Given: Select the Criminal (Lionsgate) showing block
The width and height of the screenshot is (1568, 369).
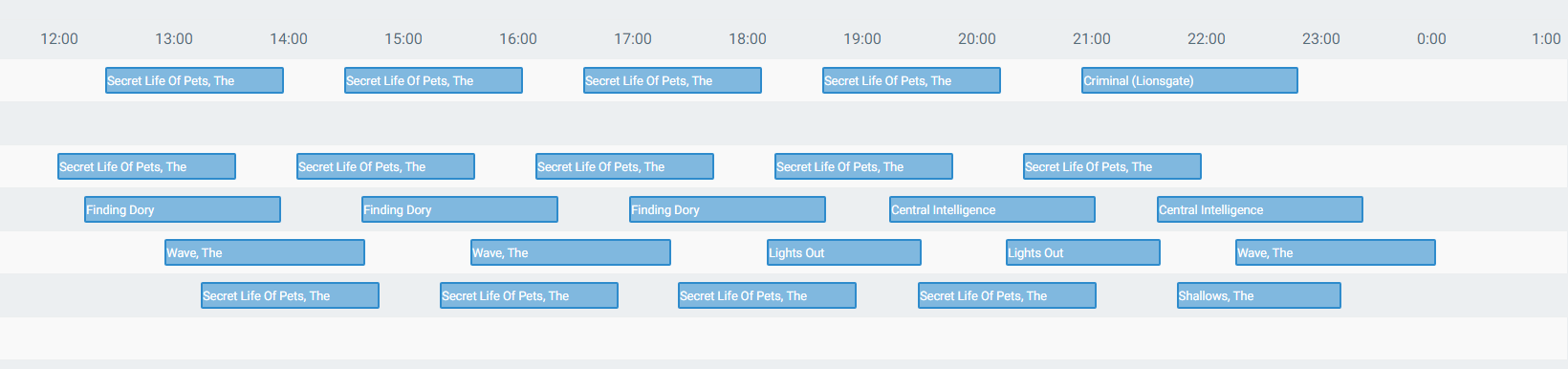Looking at the screenshot, I should [x=1189, y=80].
